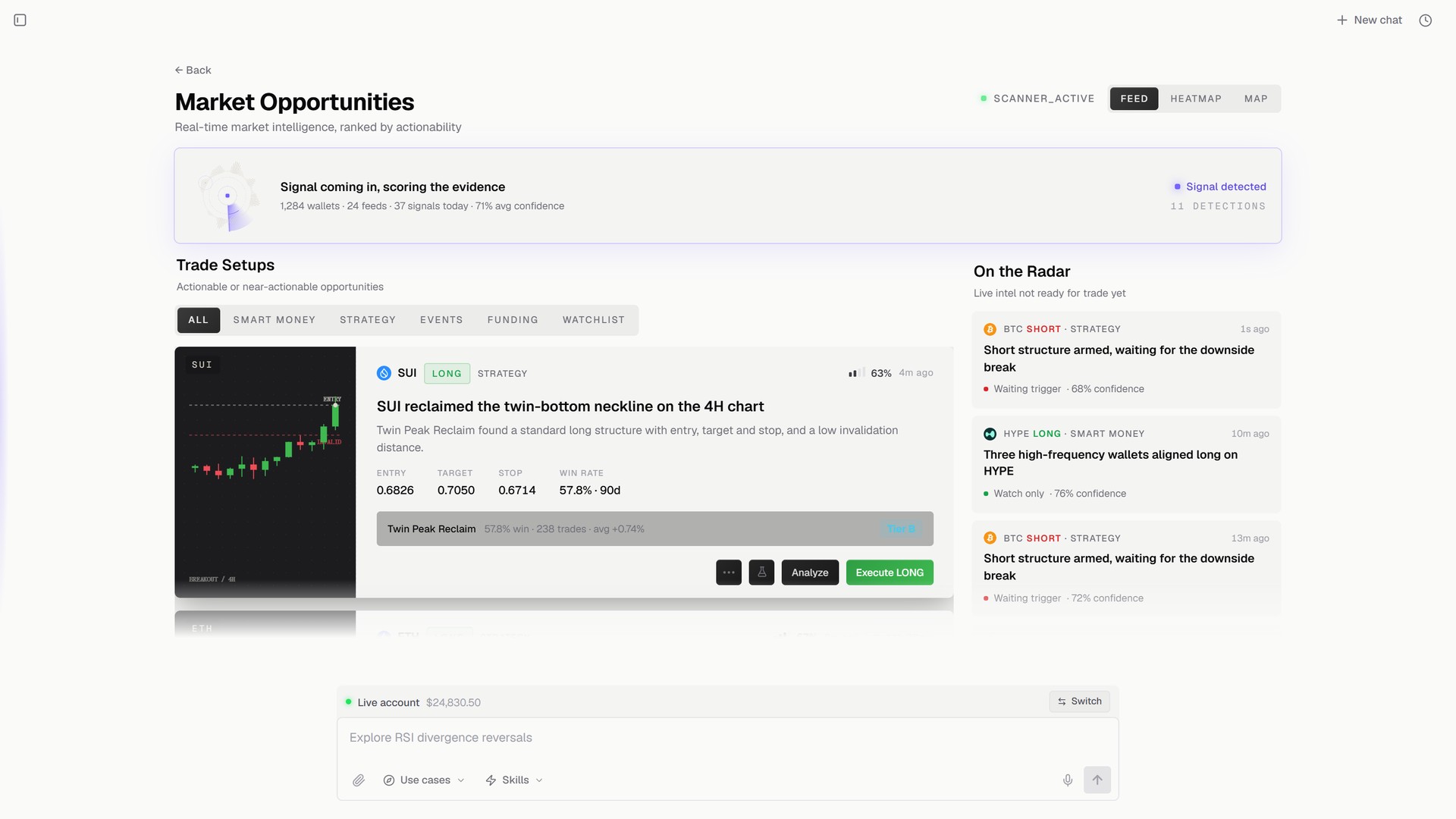Viewport: 1456px width, 819px height.
Task: Click the Watch only 76% confidence text
Action: (x=1054, y=494)
